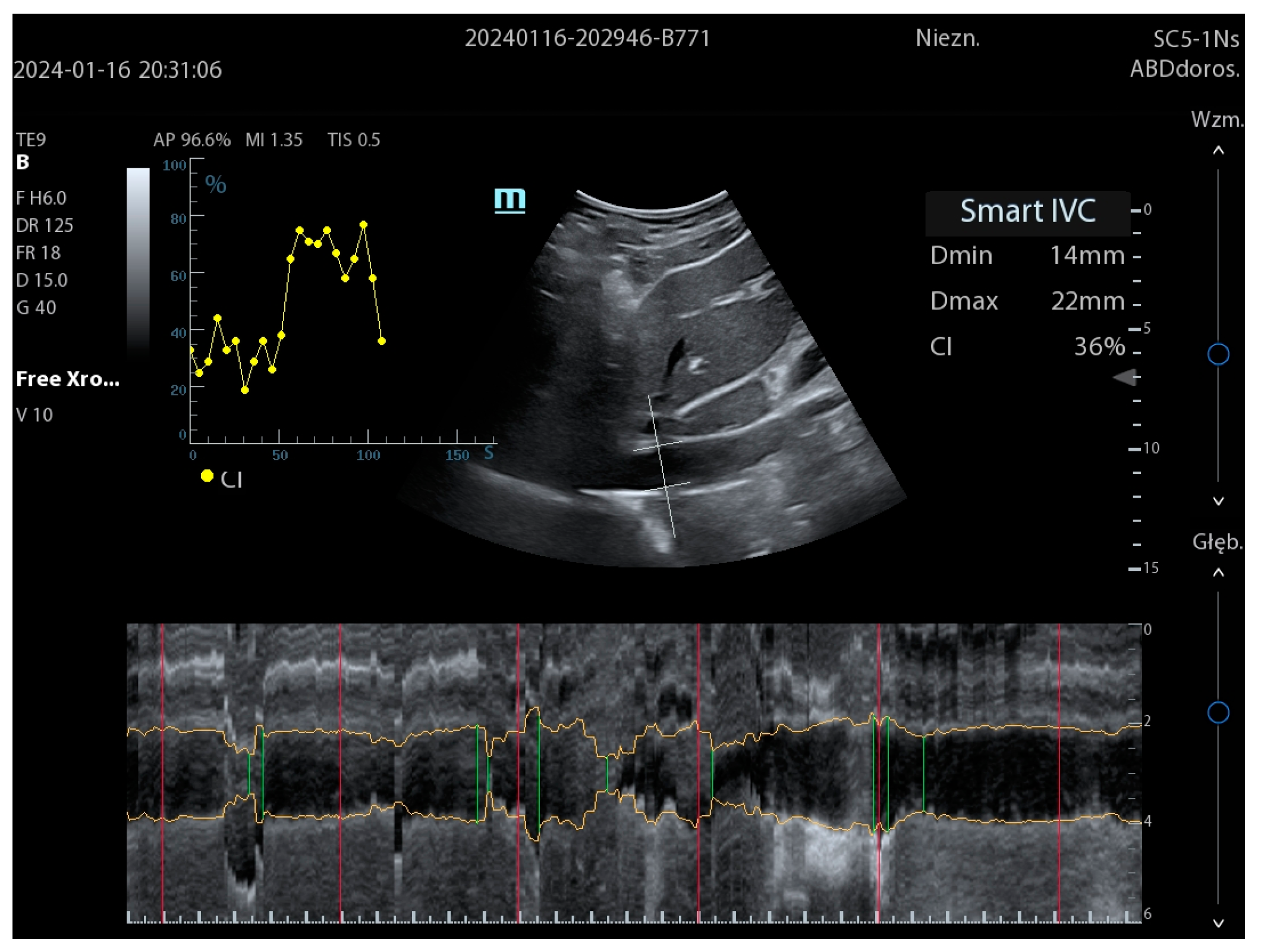Click the Smart IVC title button
The height and width of the screenshot is (952, 1261).
click(1027, 212)
